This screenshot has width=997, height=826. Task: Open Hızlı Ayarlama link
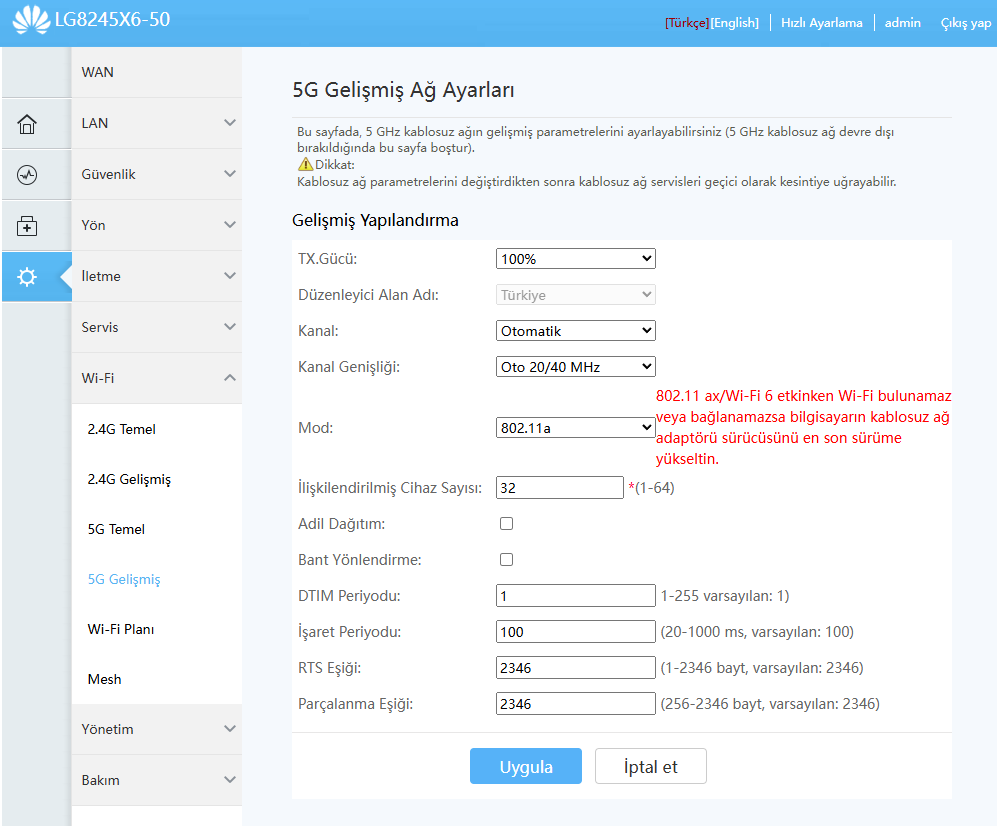(x=822, y=23)
